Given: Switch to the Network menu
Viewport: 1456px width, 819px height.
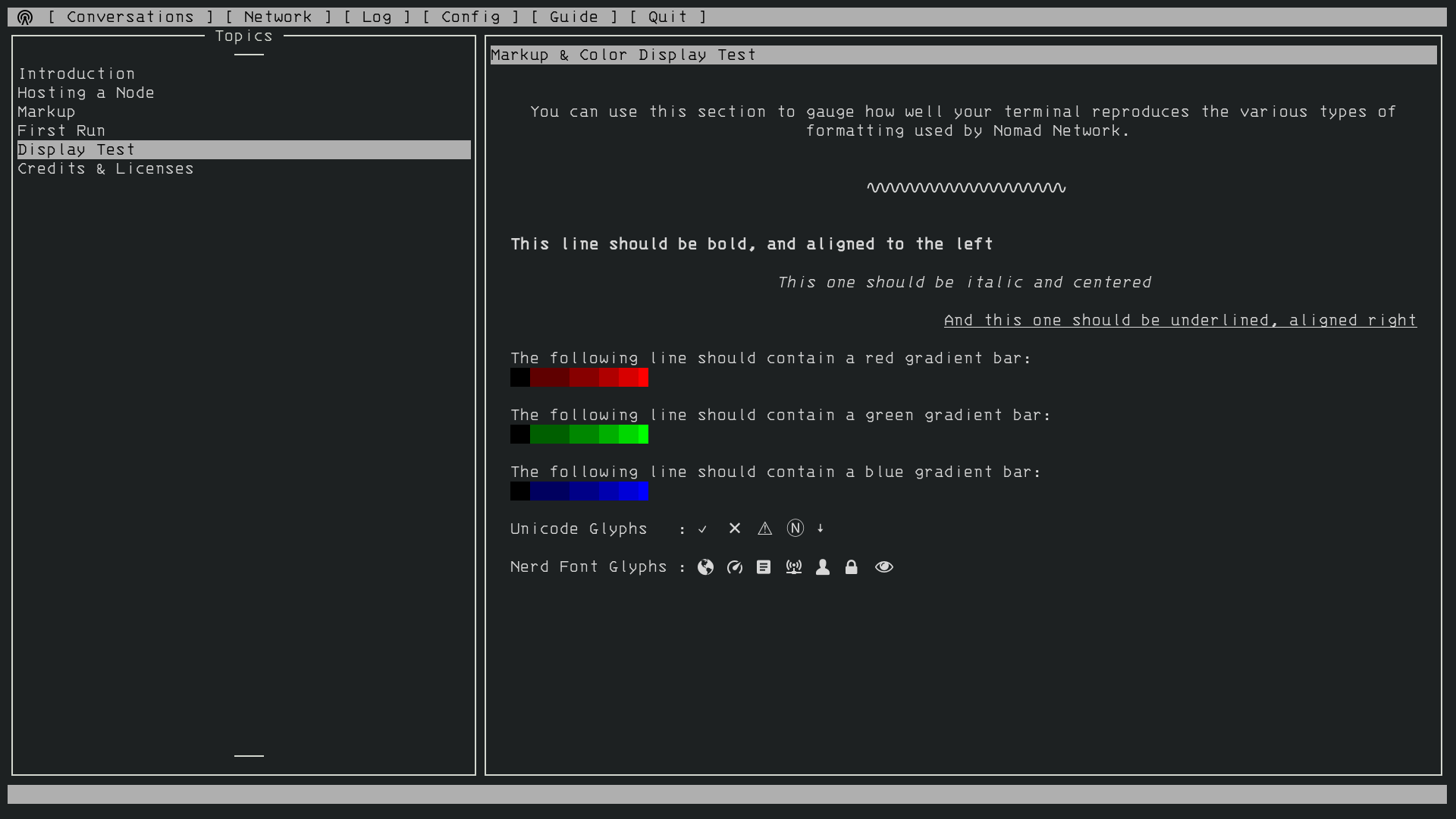Looking at the screenshot, I should (278, 17).
